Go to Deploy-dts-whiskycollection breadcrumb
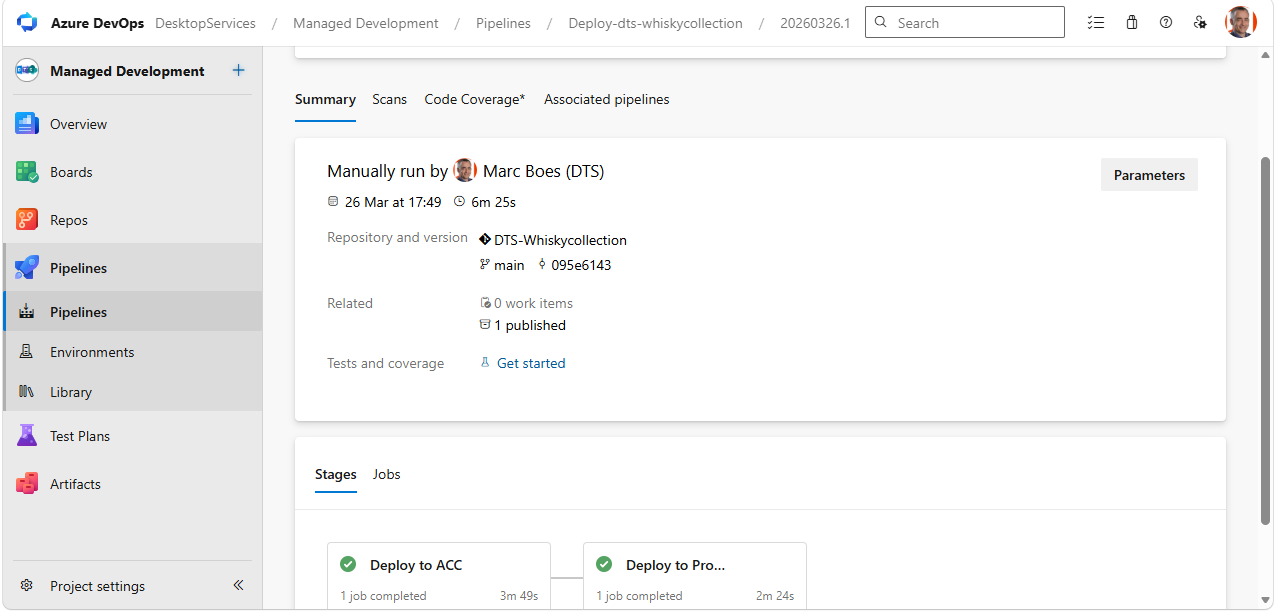The height and width of the screenshot is (612, 1274). pyautogui.click(x=655, y=23)
